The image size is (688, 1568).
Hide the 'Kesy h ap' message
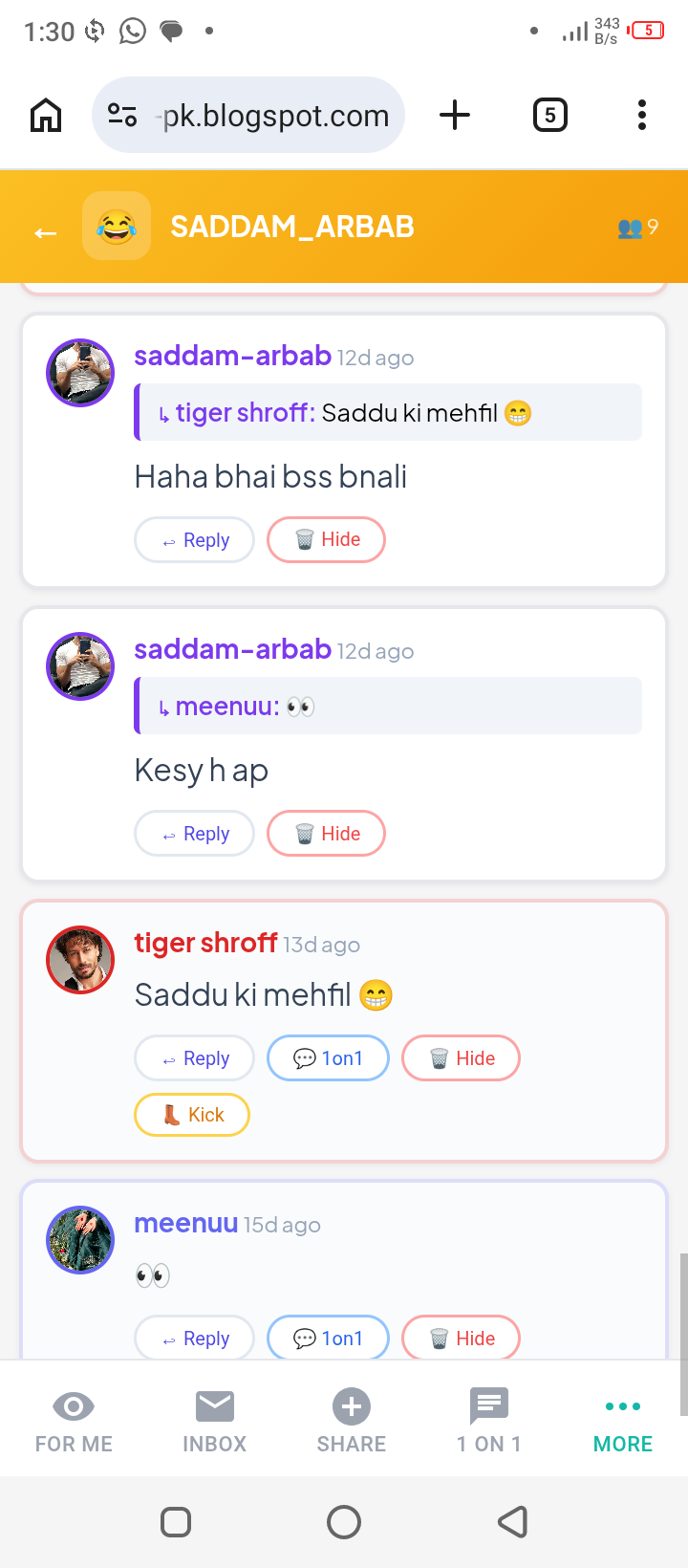[327, 834]
